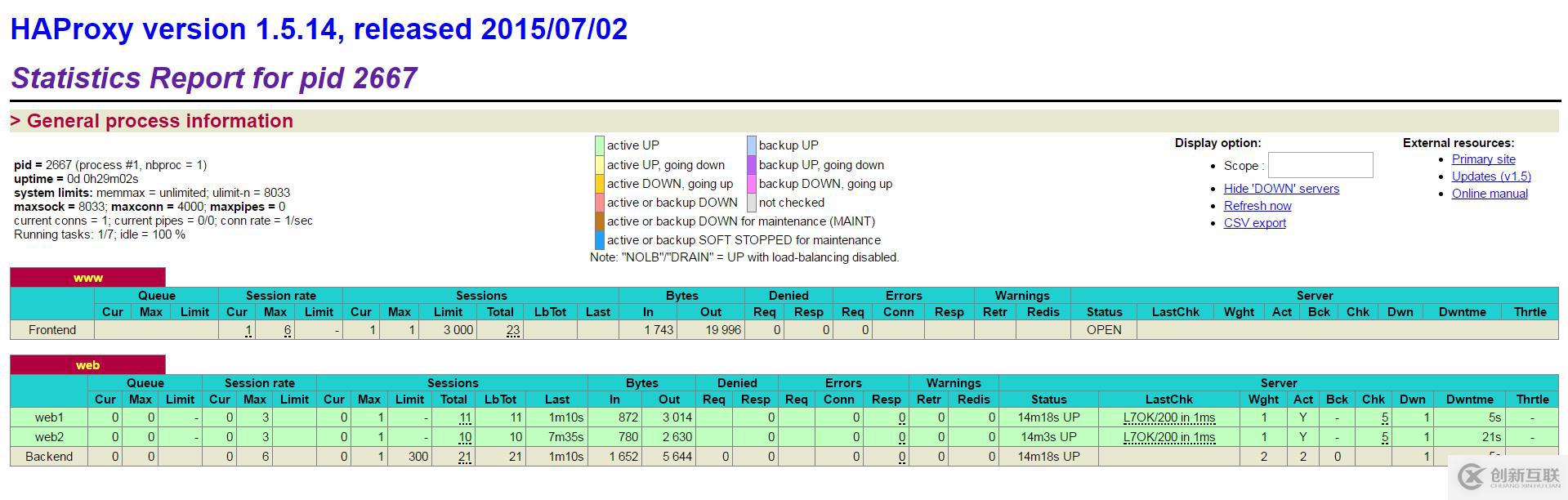The width and height of the screenshot is (1568, 500).
Task: Download stats via CSV export link
Action: coord(1254,223)
